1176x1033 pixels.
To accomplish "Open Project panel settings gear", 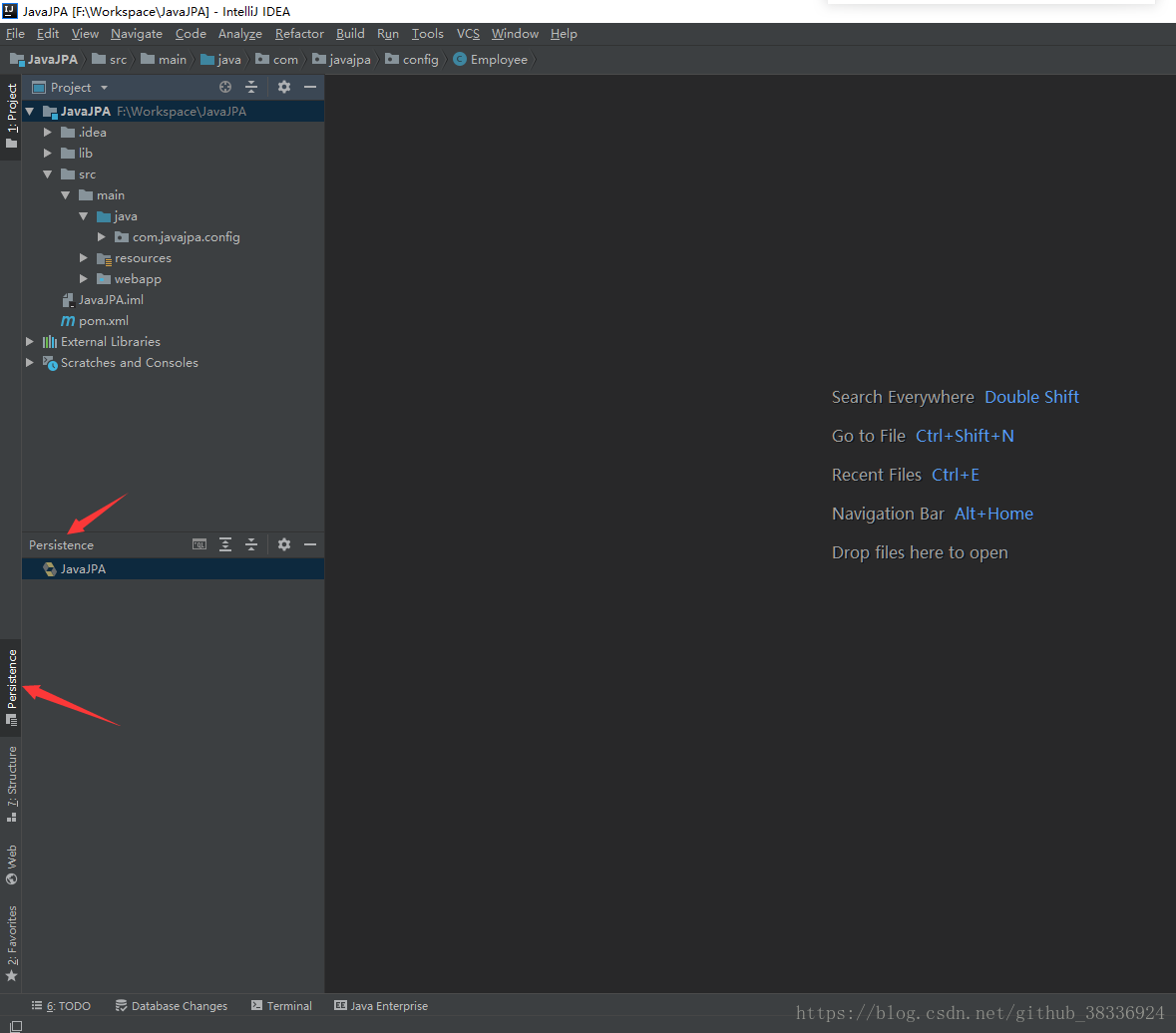I will (283, 87).
